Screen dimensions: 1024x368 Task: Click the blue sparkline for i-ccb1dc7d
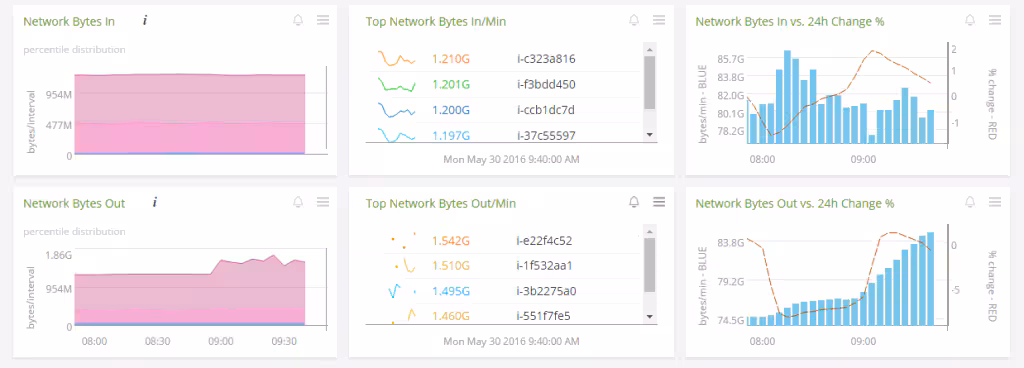pyautogui.click(x=396, y=110)
